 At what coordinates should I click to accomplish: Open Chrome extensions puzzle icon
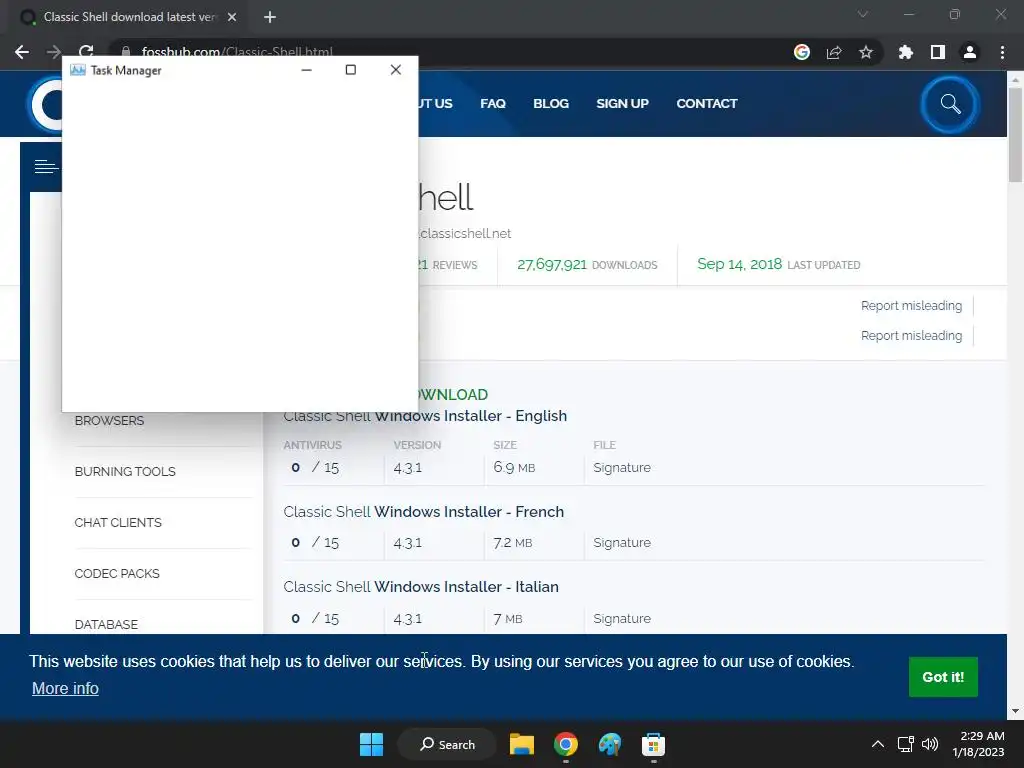906,52
